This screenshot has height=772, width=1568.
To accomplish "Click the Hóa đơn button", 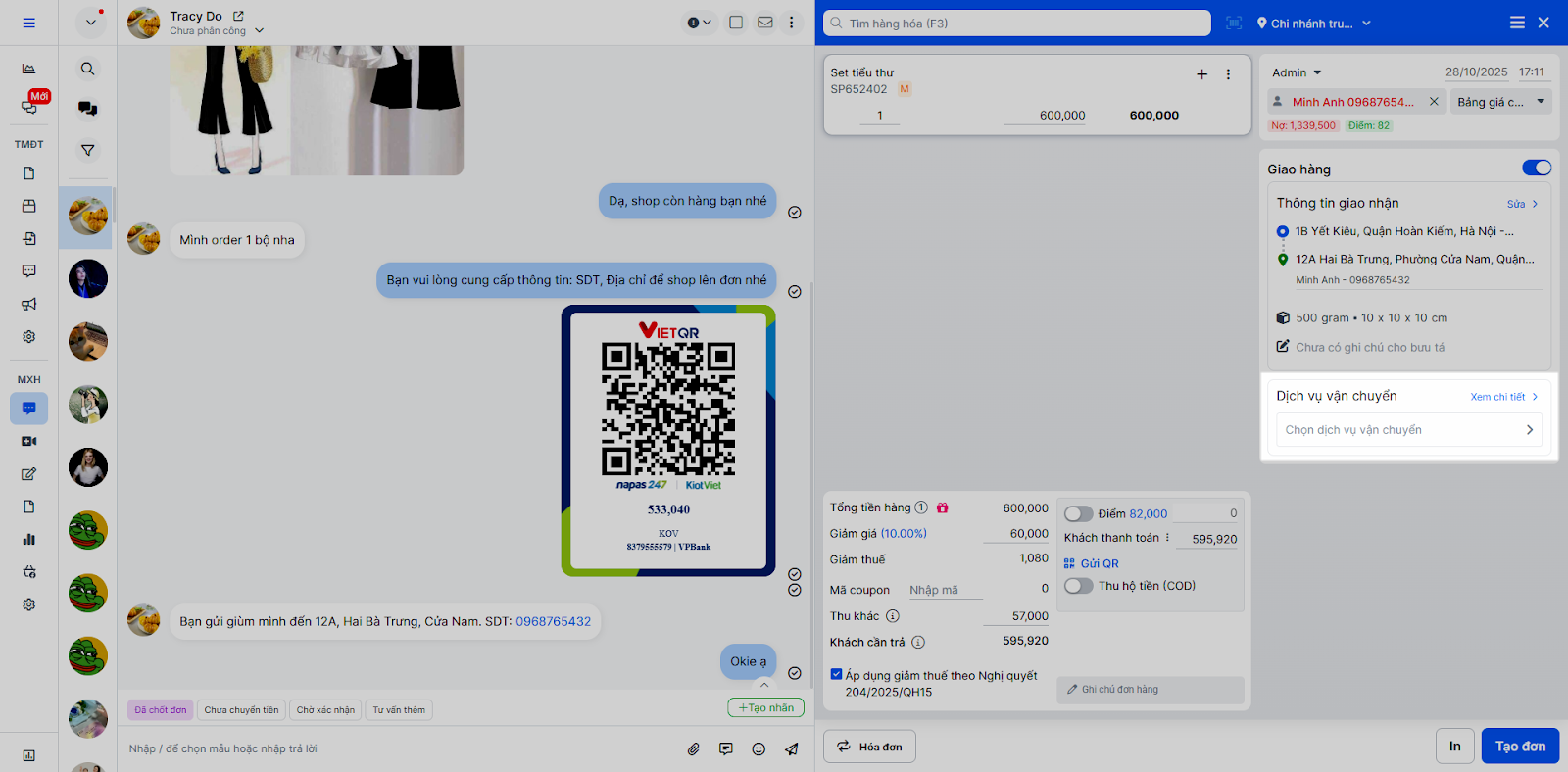I will coord(869,747).
